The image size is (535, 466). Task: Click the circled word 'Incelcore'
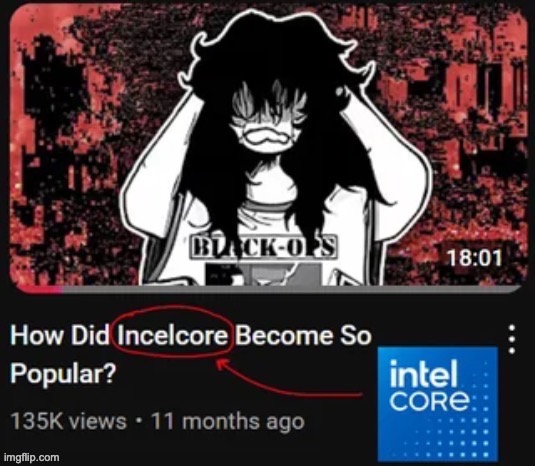pyautogui.click(x=172, y=336)
